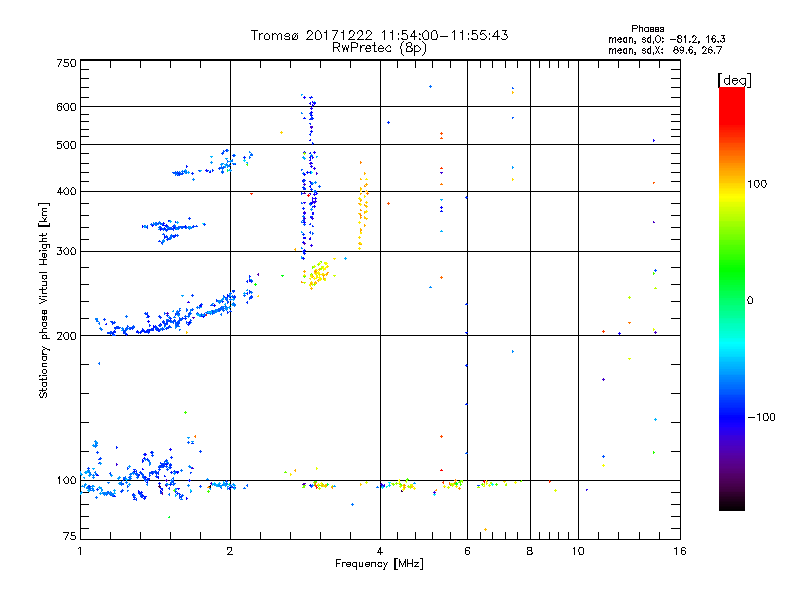
Task: Click the x-axis tick label '10'
Action: pyautogui.click(x=578, y=551)
